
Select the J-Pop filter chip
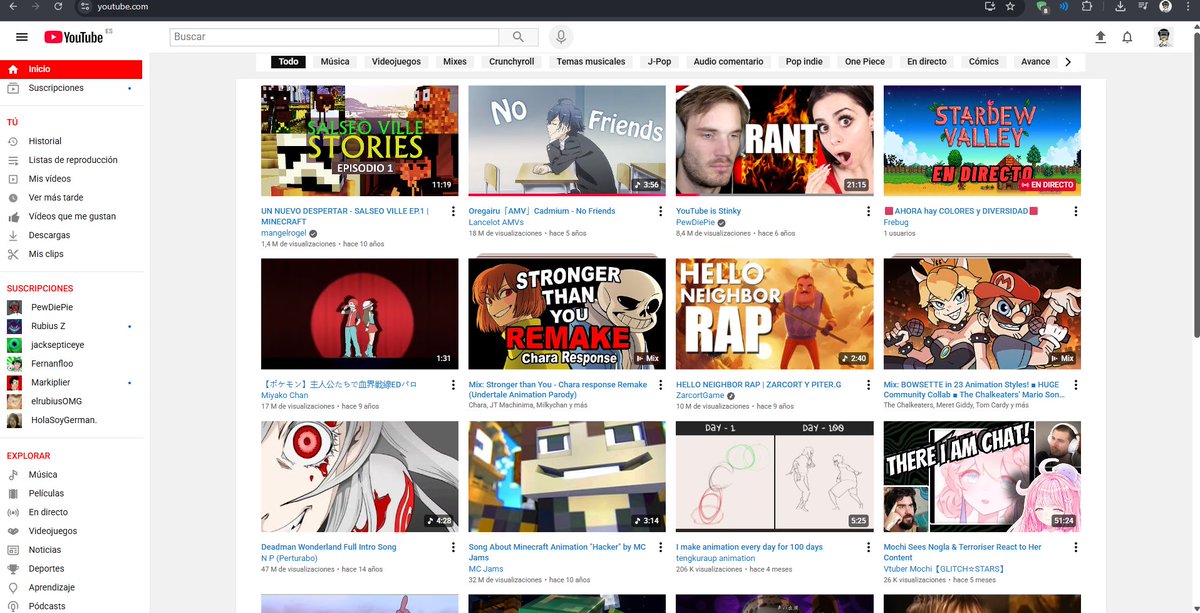[x=660, y=62]
